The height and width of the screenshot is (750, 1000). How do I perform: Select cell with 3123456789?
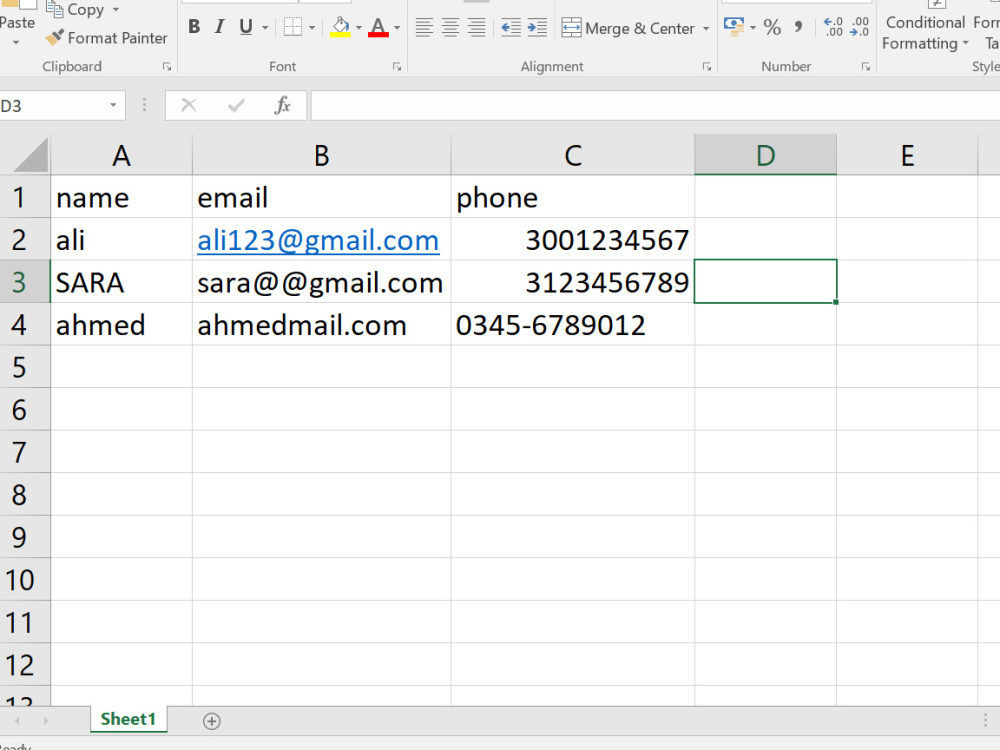573,282
